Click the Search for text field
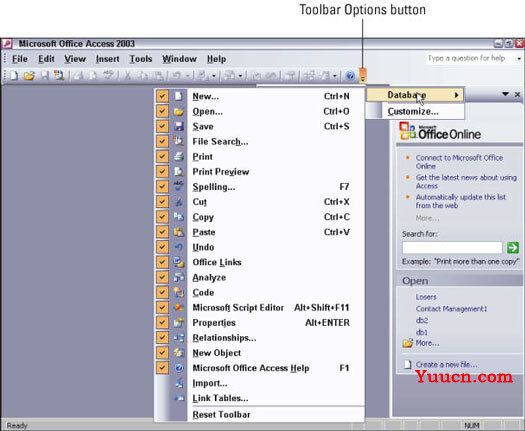Screen dimensions: 525x431 click(452, 248)
